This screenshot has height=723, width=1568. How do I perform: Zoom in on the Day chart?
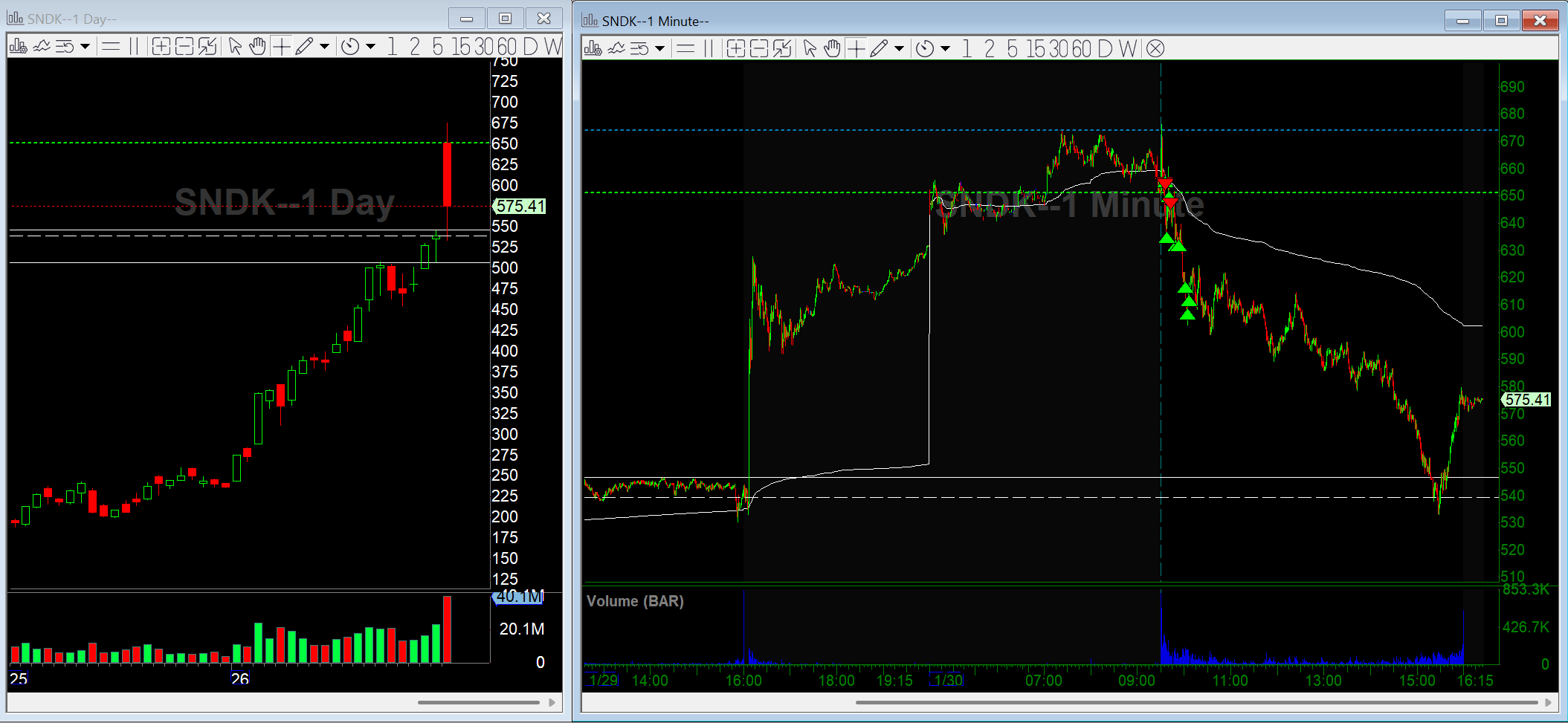pos(161,47)
